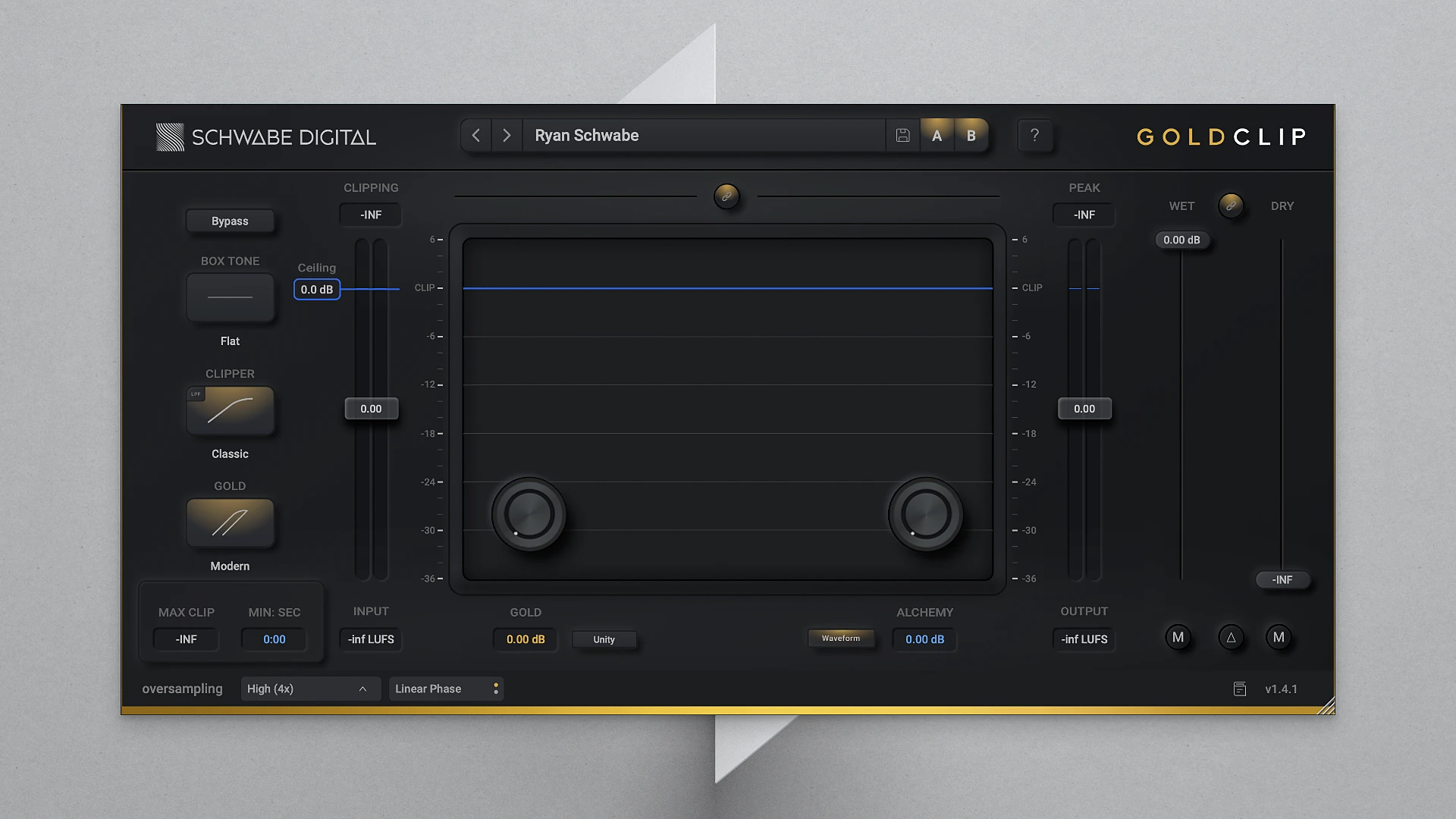Open the help question mark button
The width and height of the screenshot is (1456, 819).
click(x=1034, y=136)
